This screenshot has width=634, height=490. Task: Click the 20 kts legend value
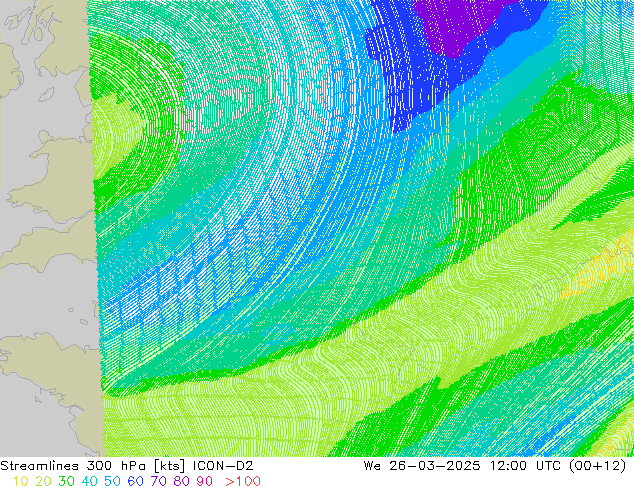(x=43, y=481)
